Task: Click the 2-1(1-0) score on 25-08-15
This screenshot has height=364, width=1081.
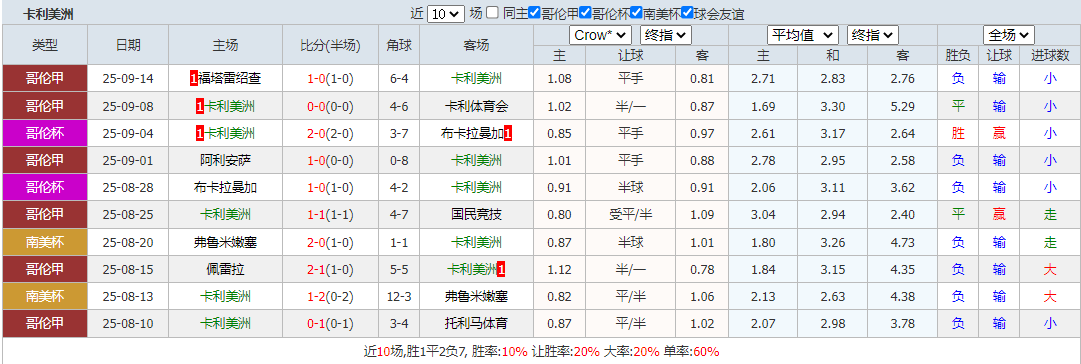Action: [x=330, y=269]
